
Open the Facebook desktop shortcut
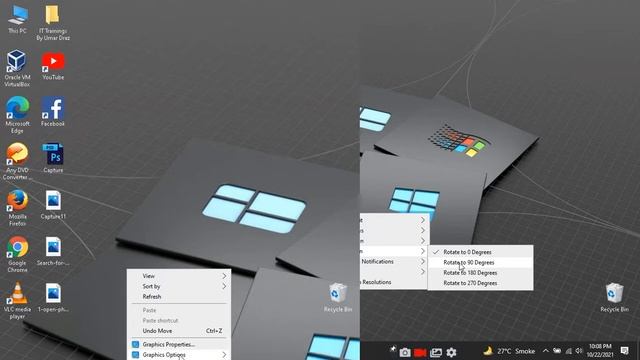pyautogui.click(x=53, y=112)
